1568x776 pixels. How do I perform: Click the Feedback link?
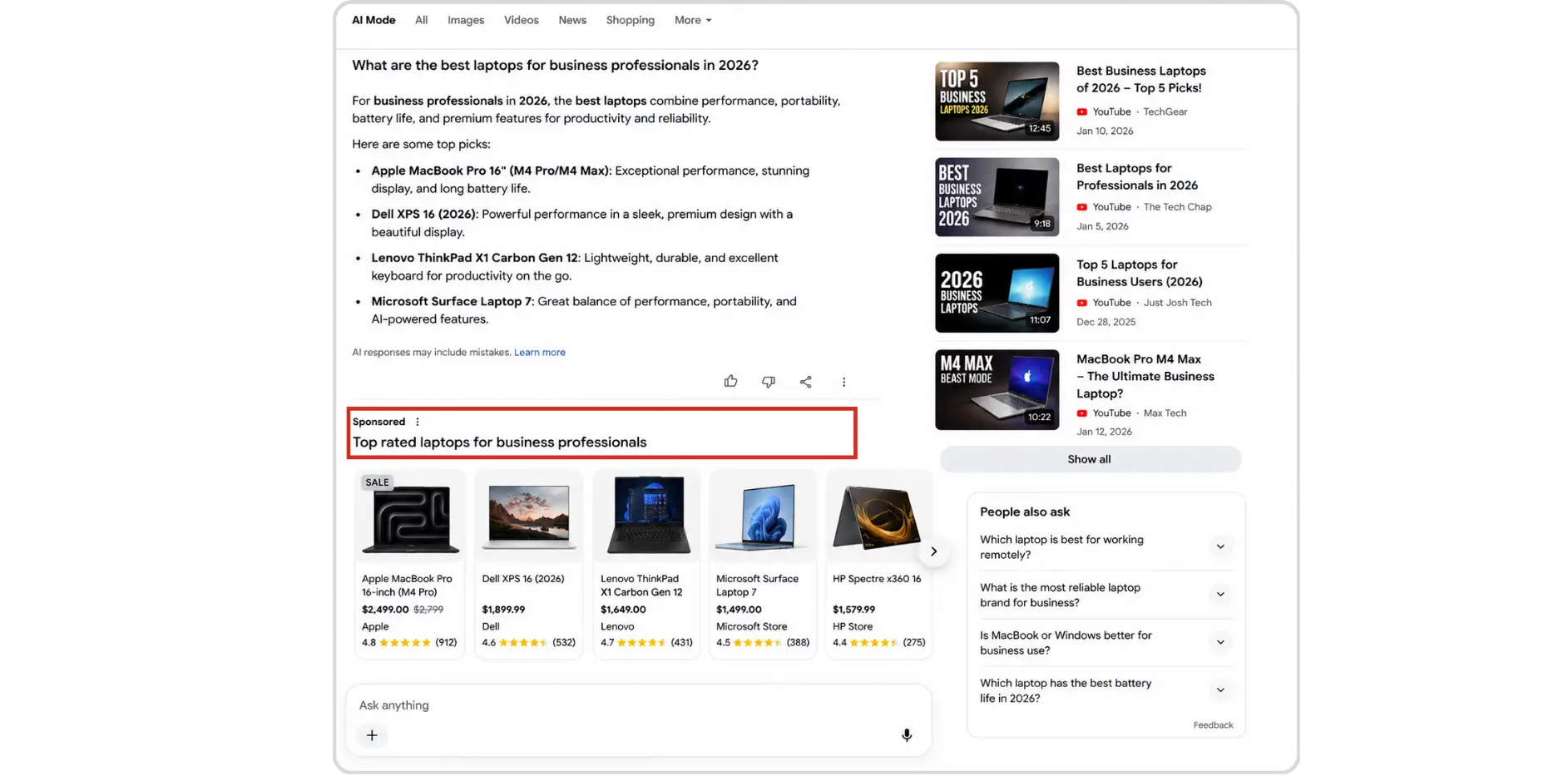pyautogui.click(x=1213, y=725)
